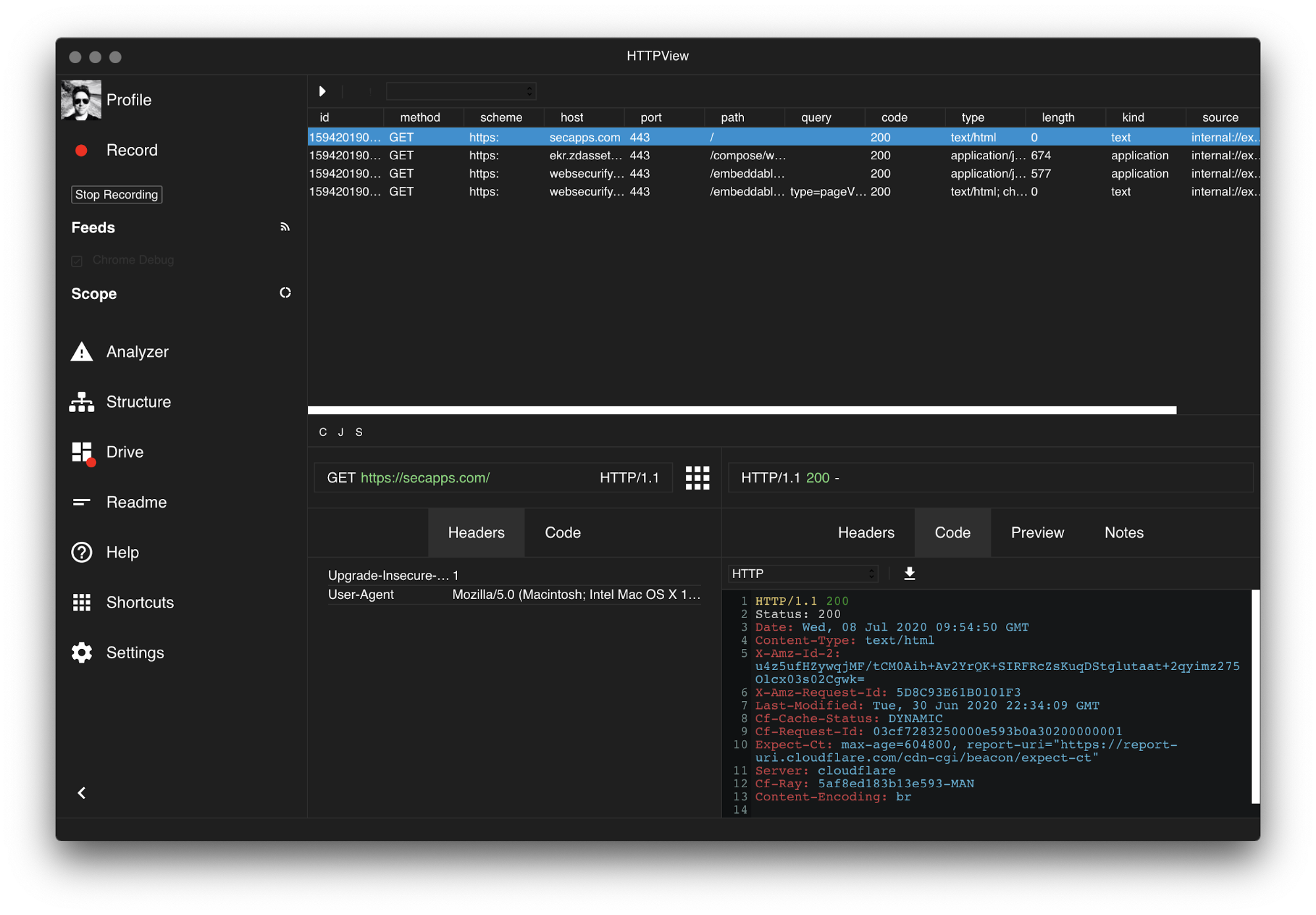Download the response with the download icon
1316x915 pixels.
[909, 573]
